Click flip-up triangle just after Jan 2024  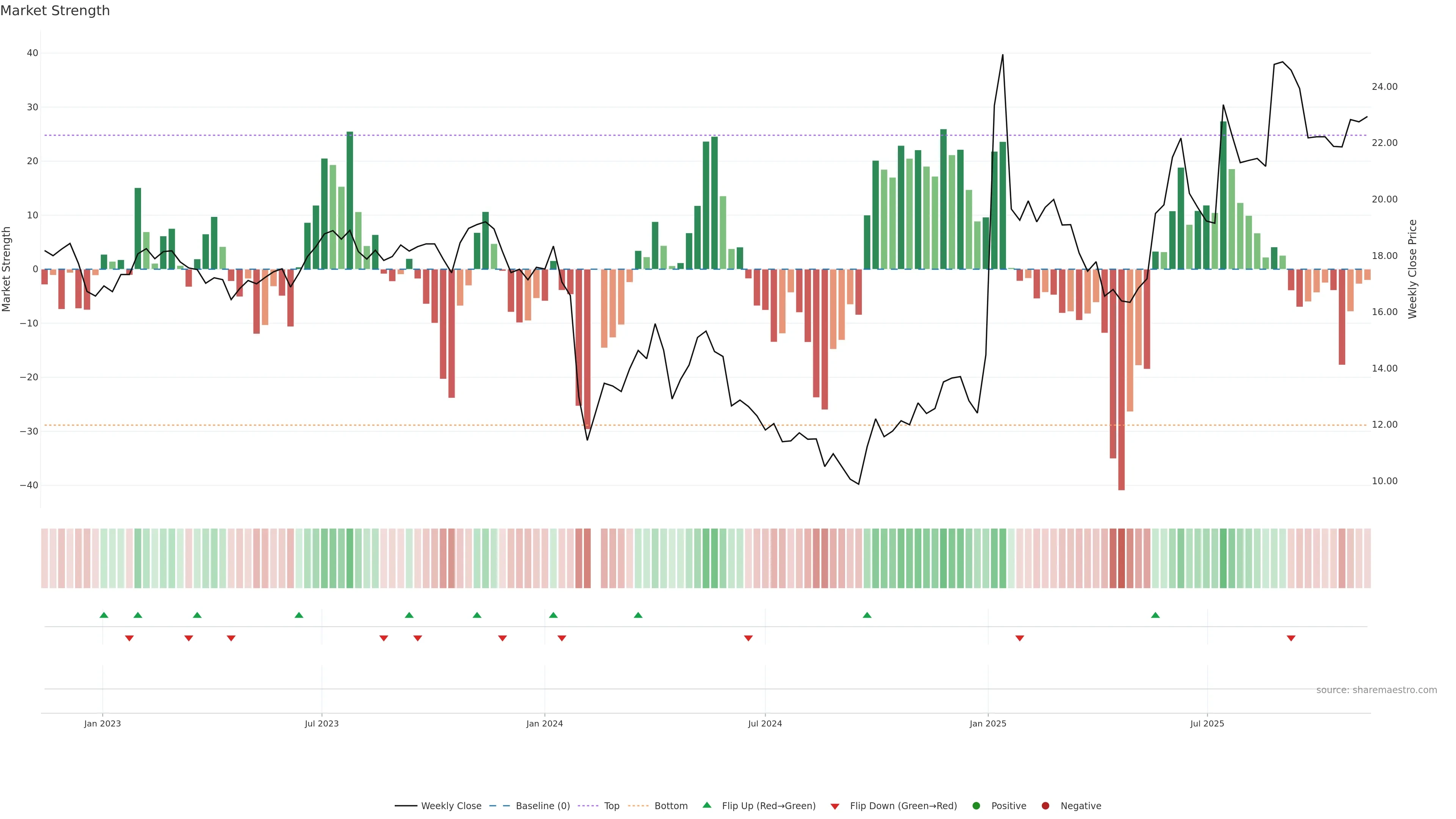click(553, 615)
